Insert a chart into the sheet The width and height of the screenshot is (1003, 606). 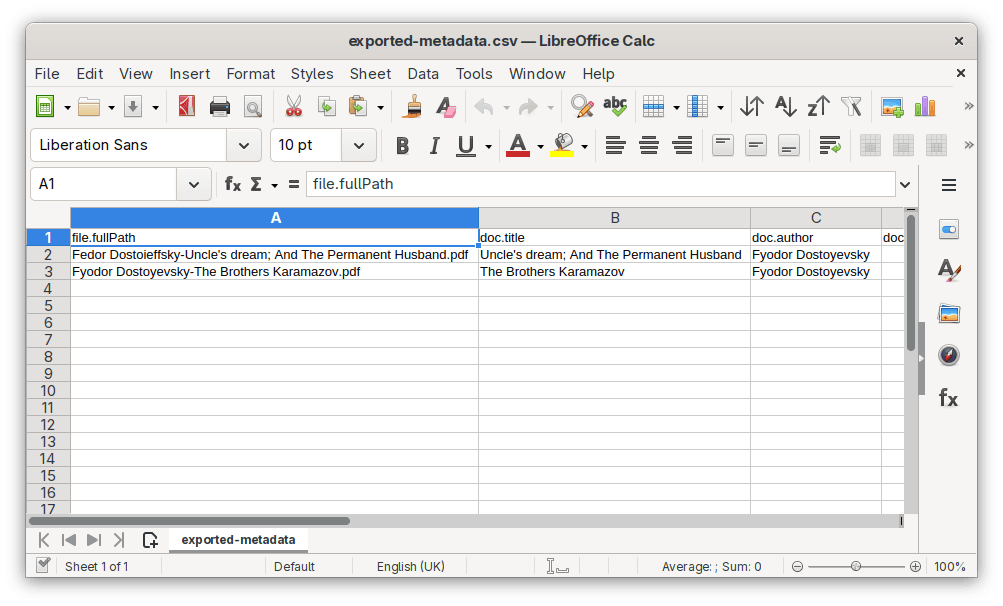point(923,105)
